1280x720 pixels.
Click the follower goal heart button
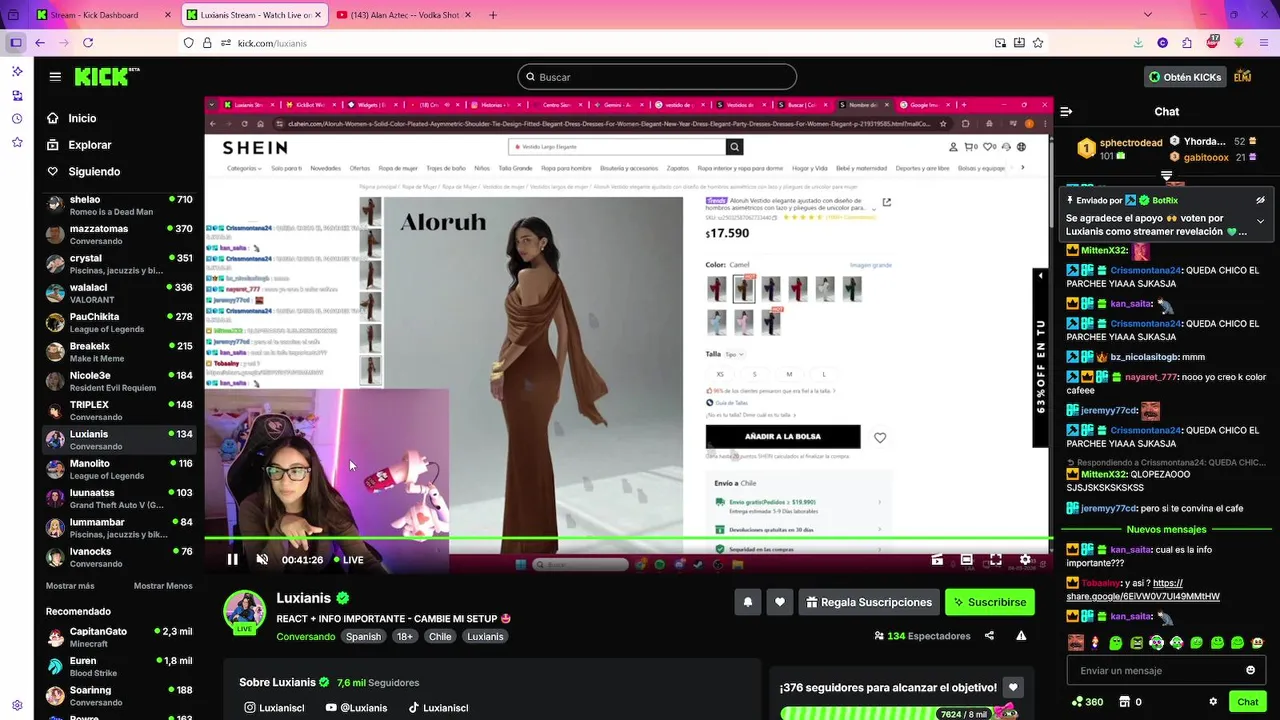tap(1013, 687)
